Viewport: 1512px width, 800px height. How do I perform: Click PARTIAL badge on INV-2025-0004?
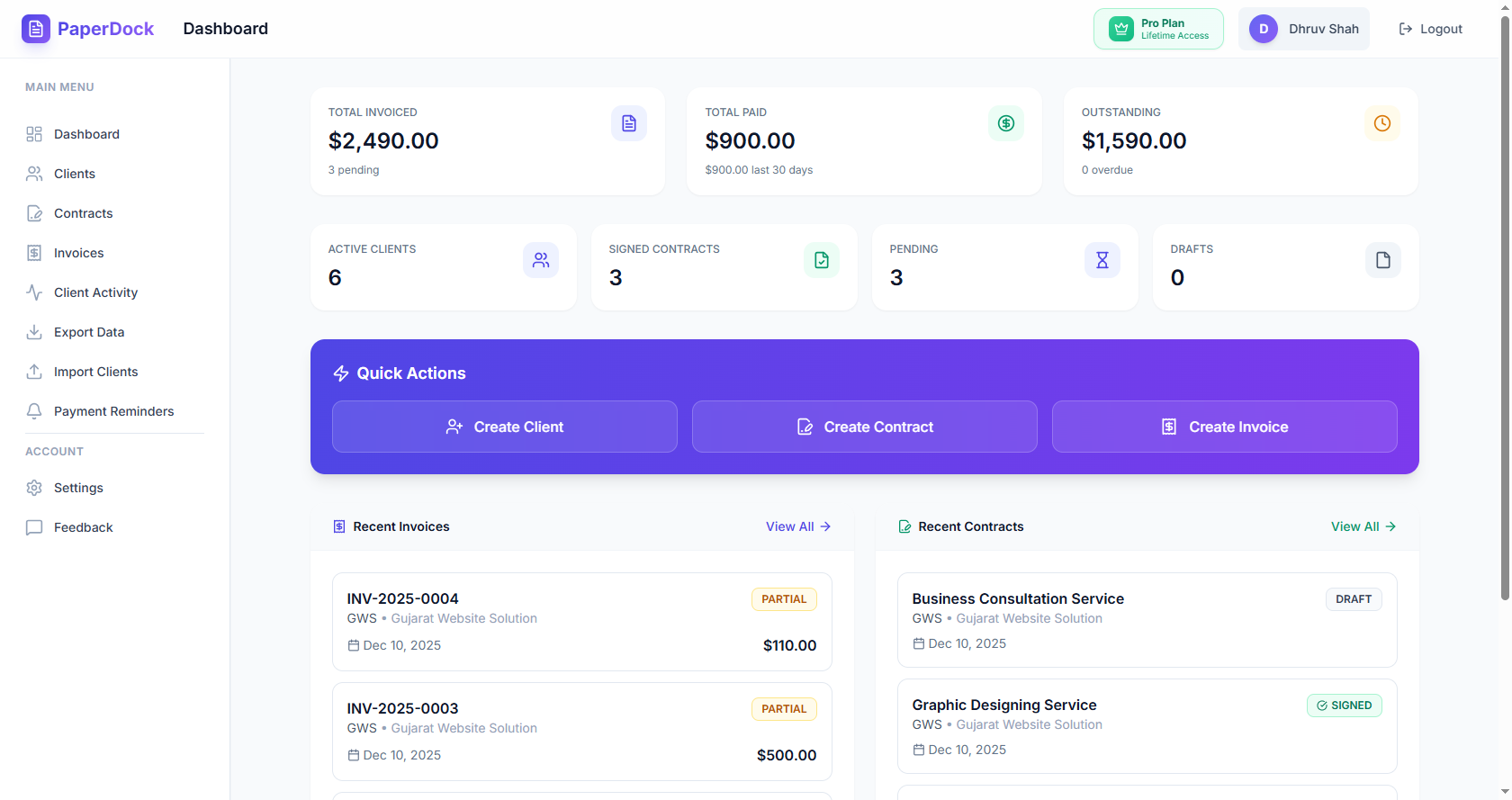[x=784, y=599]
